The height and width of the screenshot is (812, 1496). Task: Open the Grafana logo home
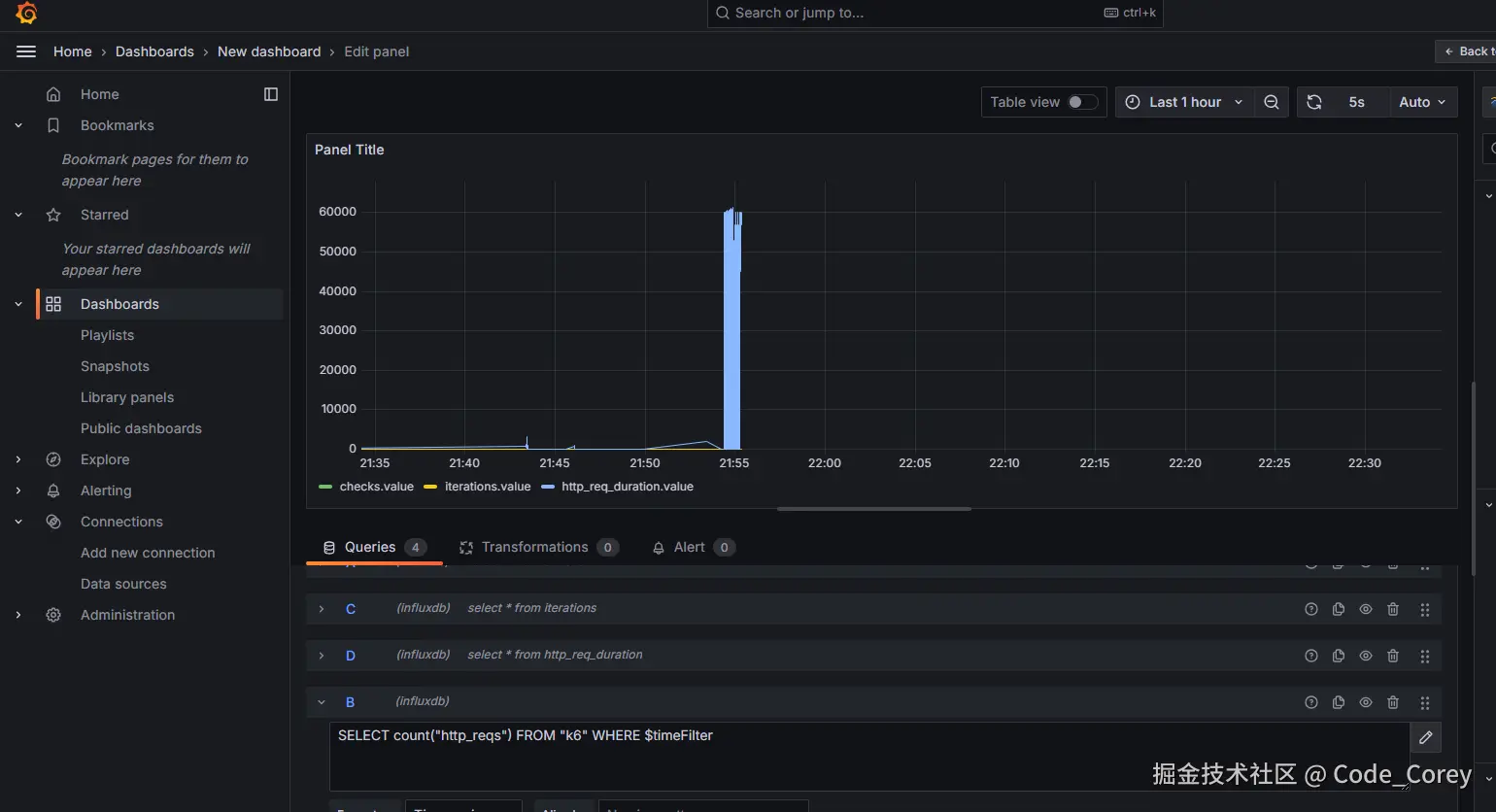(x=26, y=13)
